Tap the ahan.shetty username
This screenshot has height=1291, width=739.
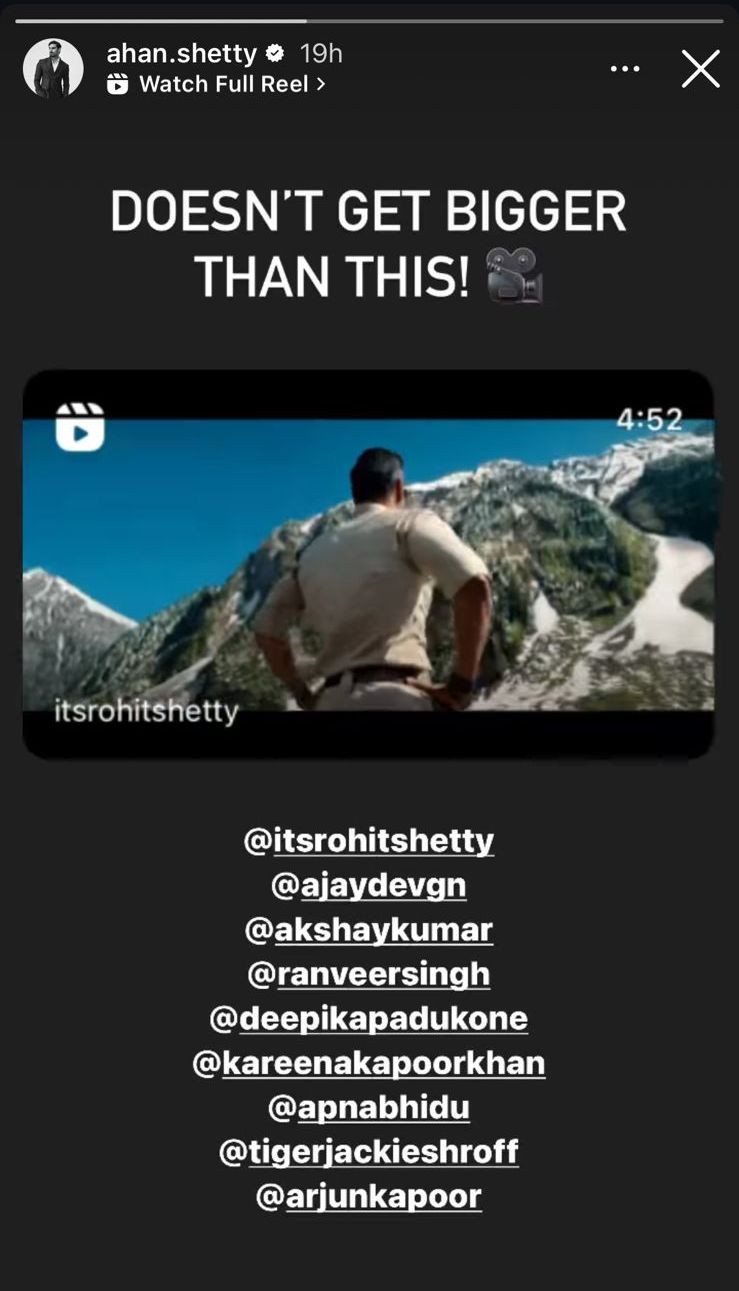(x=182, y=53)
